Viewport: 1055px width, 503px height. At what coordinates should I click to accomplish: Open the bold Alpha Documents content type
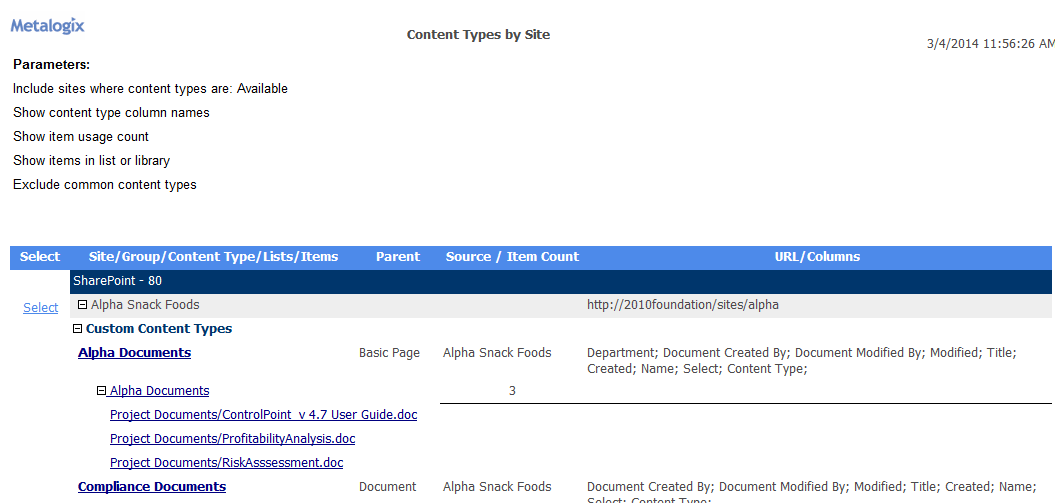pos(134,353)
